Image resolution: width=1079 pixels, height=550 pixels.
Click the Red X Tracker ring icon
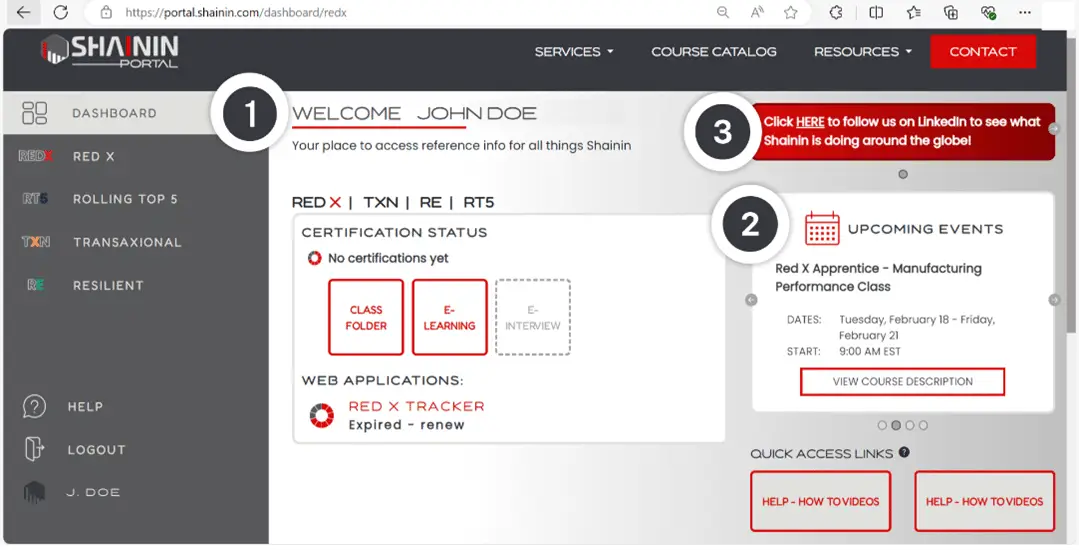(x=321, y=416)
